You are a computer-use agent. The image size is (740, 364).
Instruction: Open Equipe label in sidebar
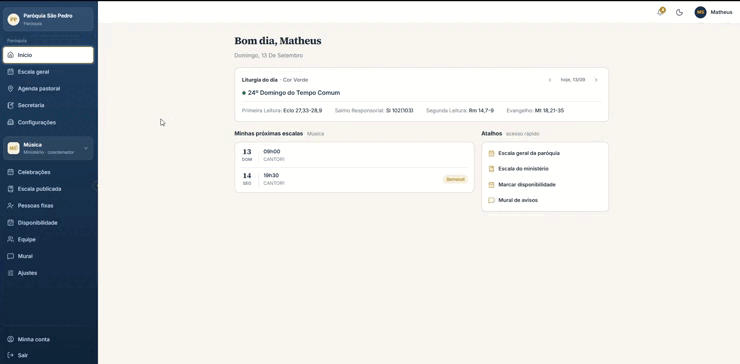point(26,239)
